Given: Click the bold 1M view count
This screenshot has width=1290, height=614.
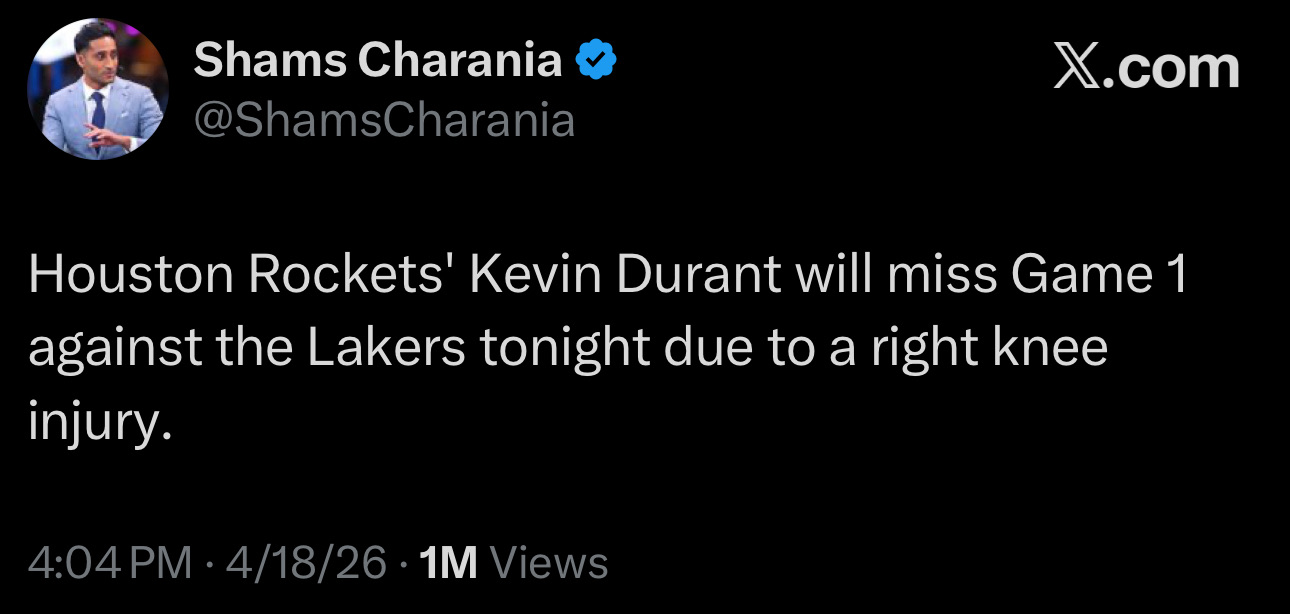Looking at the screenshot, I should [449, 563].
